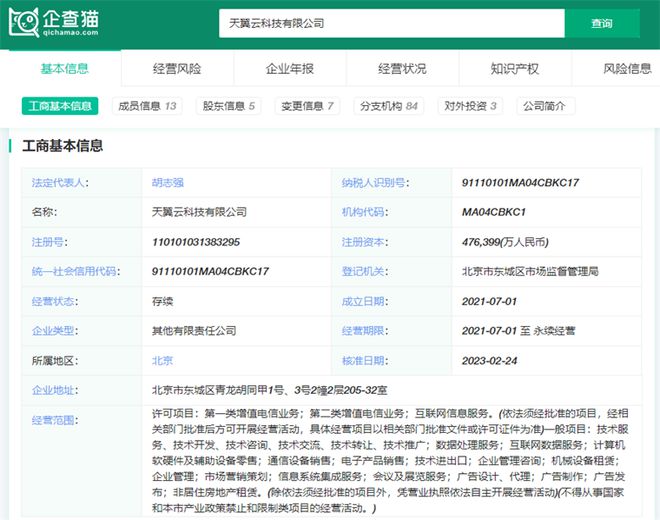Open the 经营状况 tab
The height and width of the screenshot is (520, 660).
tap(402, 69)
